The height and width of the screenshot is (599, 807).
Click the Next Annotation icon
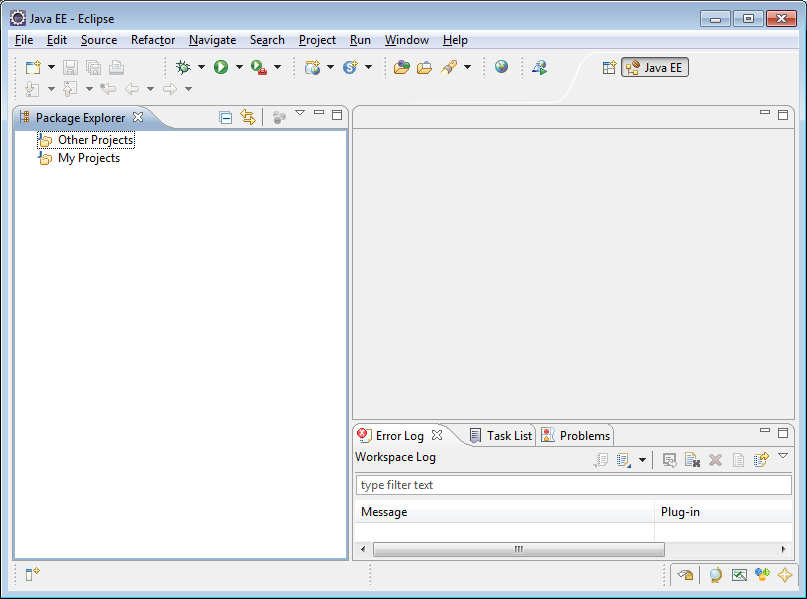pyautogui.click(x=32, y=89)
